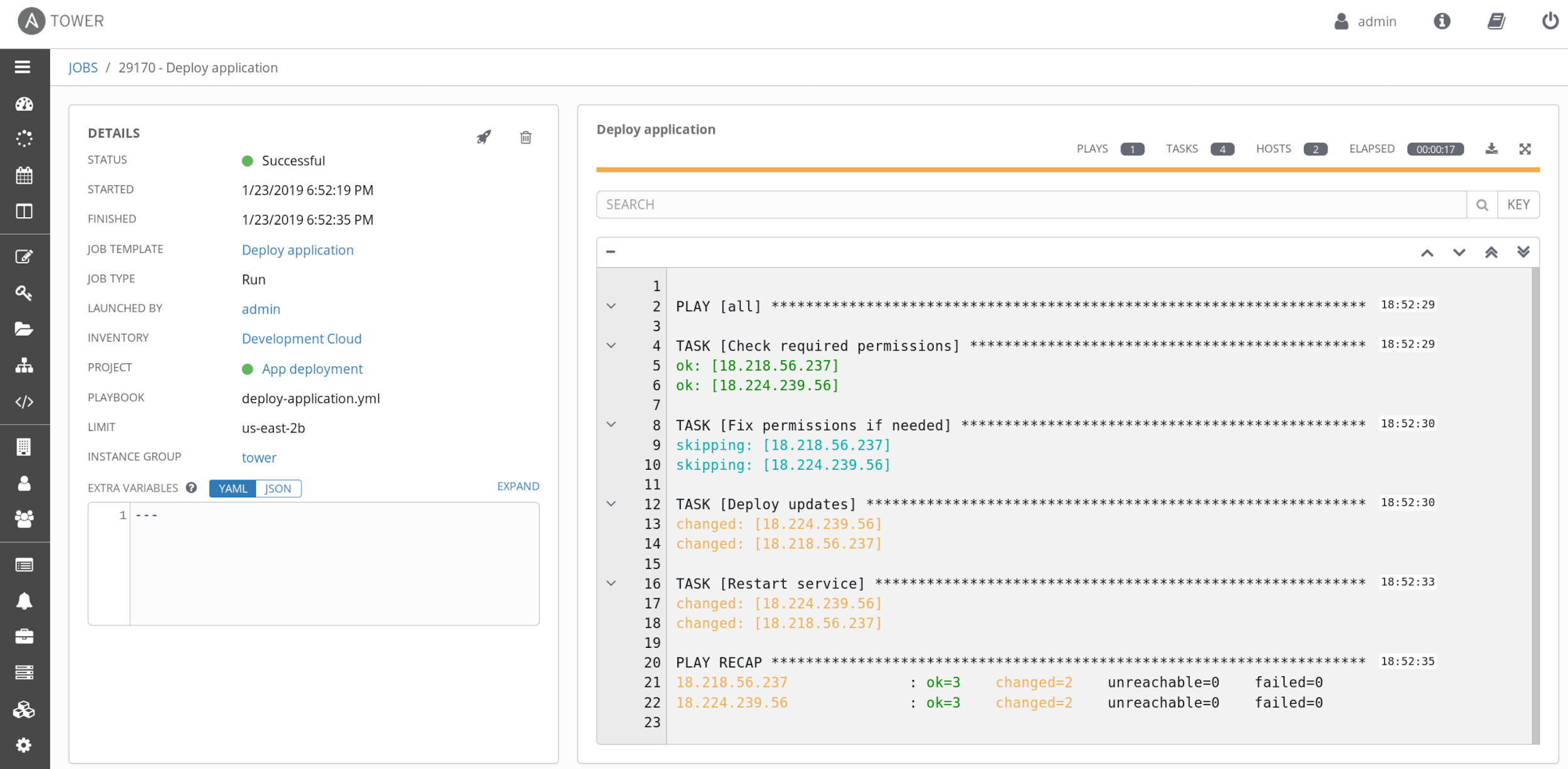Relaunch job with the rocket icon

(484, 137)
